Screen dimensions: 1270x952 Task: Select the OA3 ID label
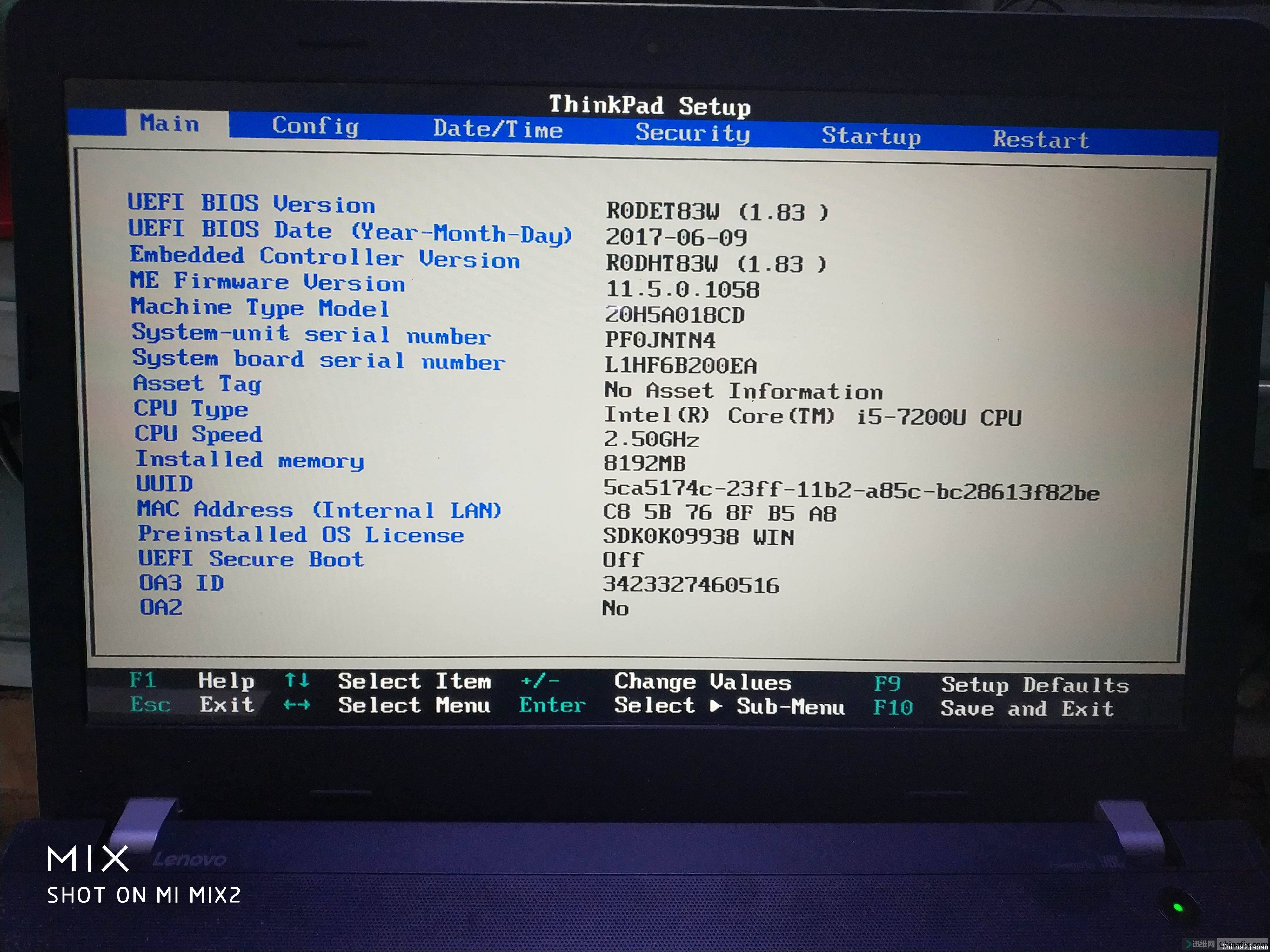(x=181, y=583)
